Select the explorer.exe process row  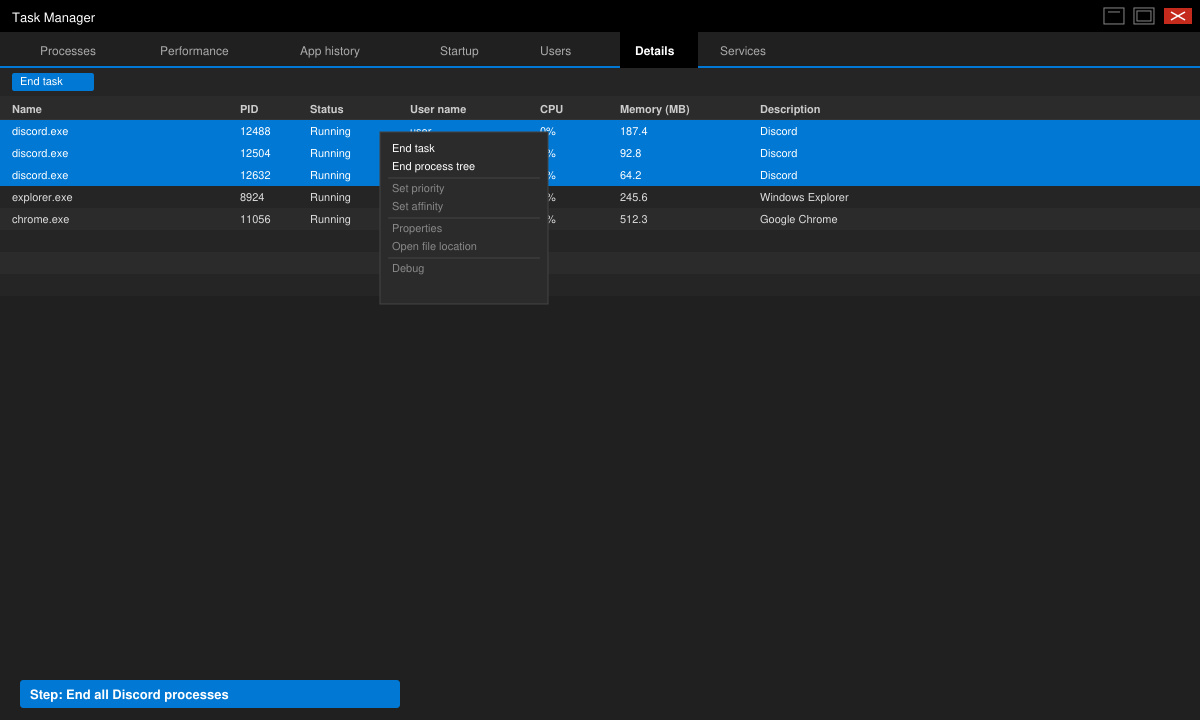[600, 197]
